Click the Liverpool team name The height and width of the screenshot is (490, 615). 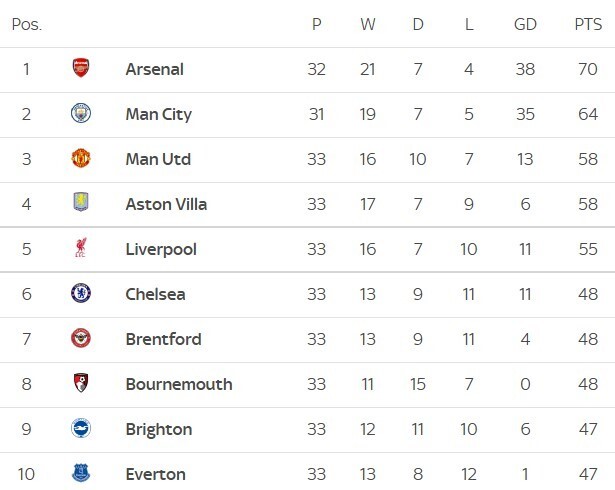[161, 249]
